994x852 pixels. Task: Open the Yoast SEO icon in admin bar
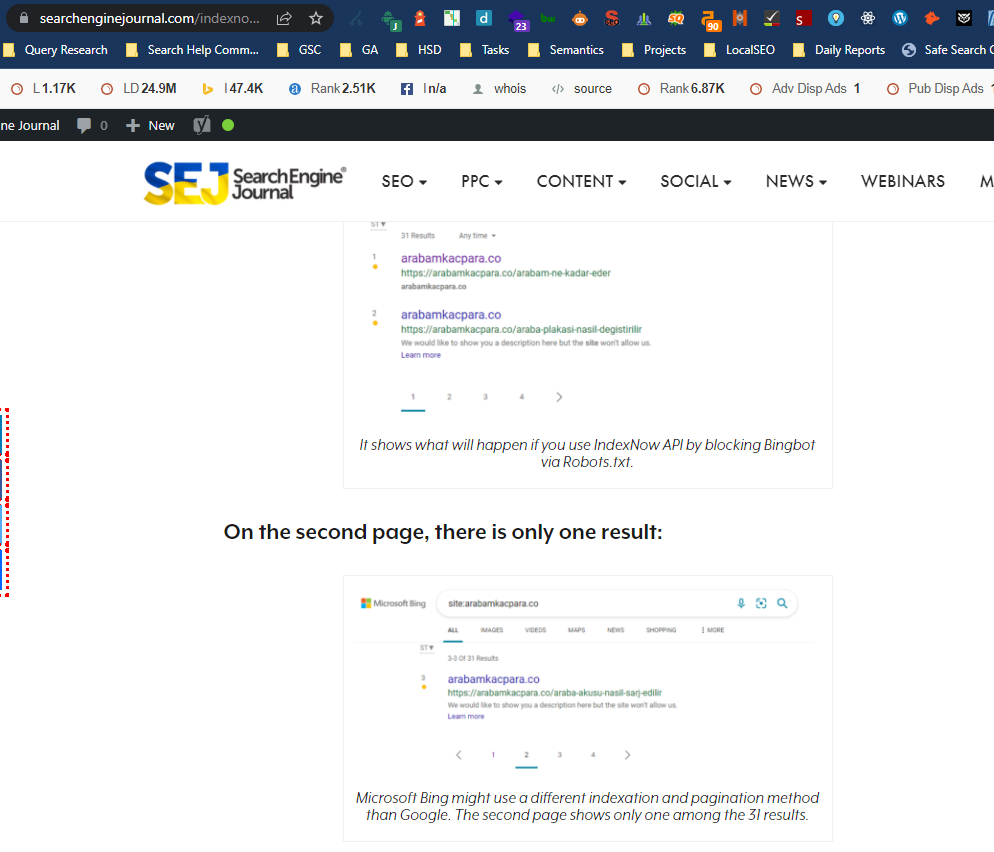pos(202,125)
